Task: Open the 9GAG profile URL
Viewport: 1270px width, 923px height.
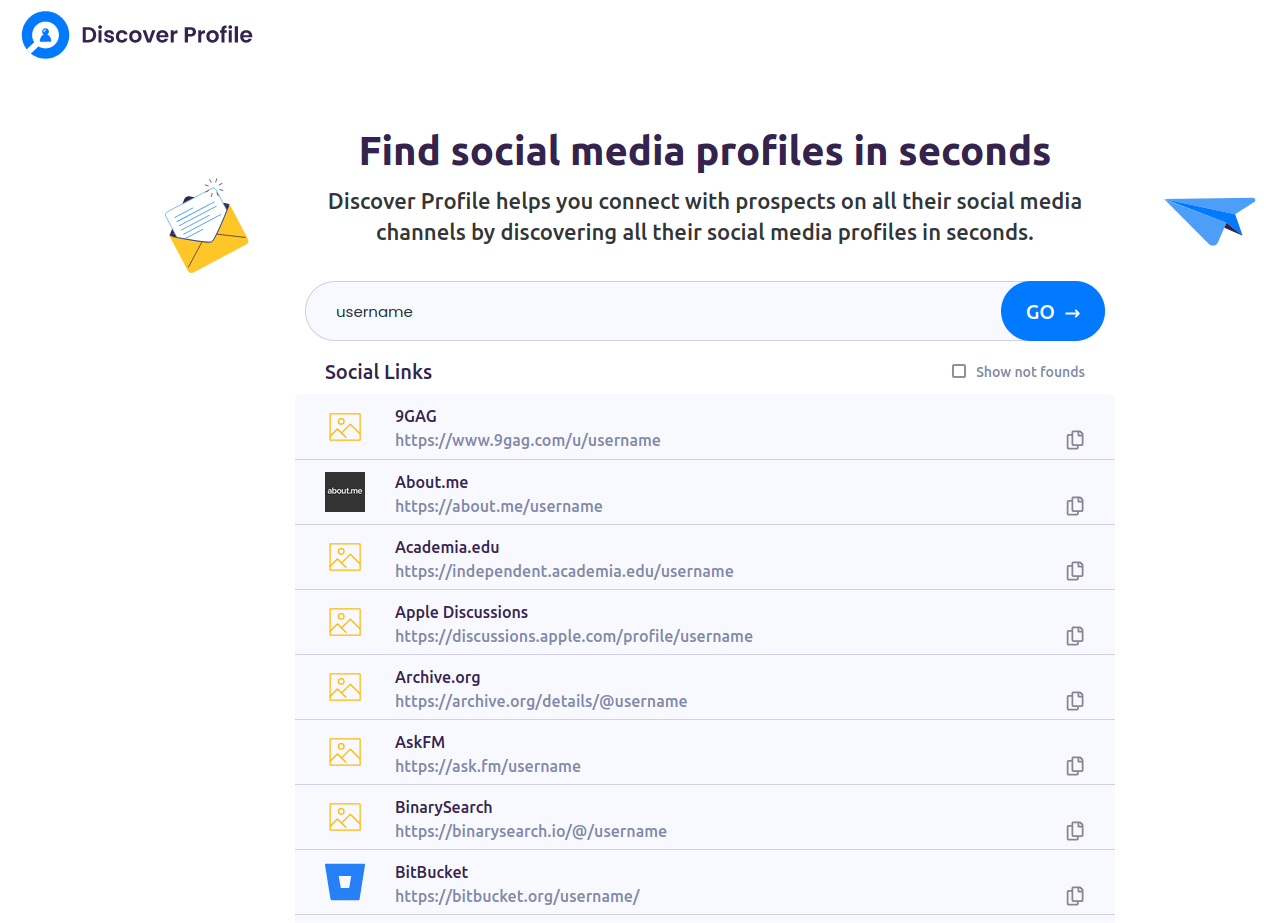Action: pyautogui.click(x=527, y=440)
